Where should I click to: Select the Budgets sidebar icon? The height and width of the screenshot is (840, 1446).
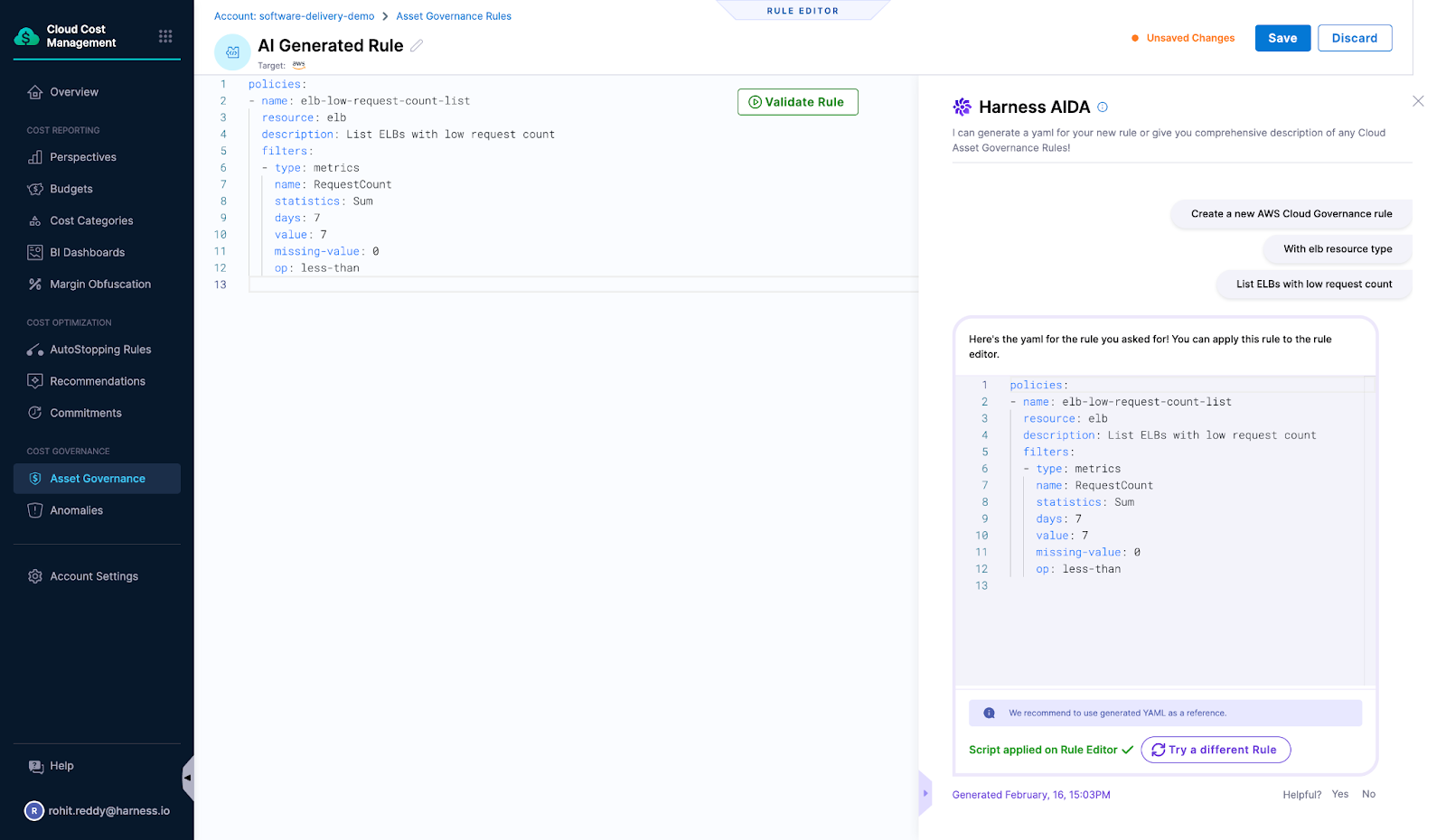point(34,188)
